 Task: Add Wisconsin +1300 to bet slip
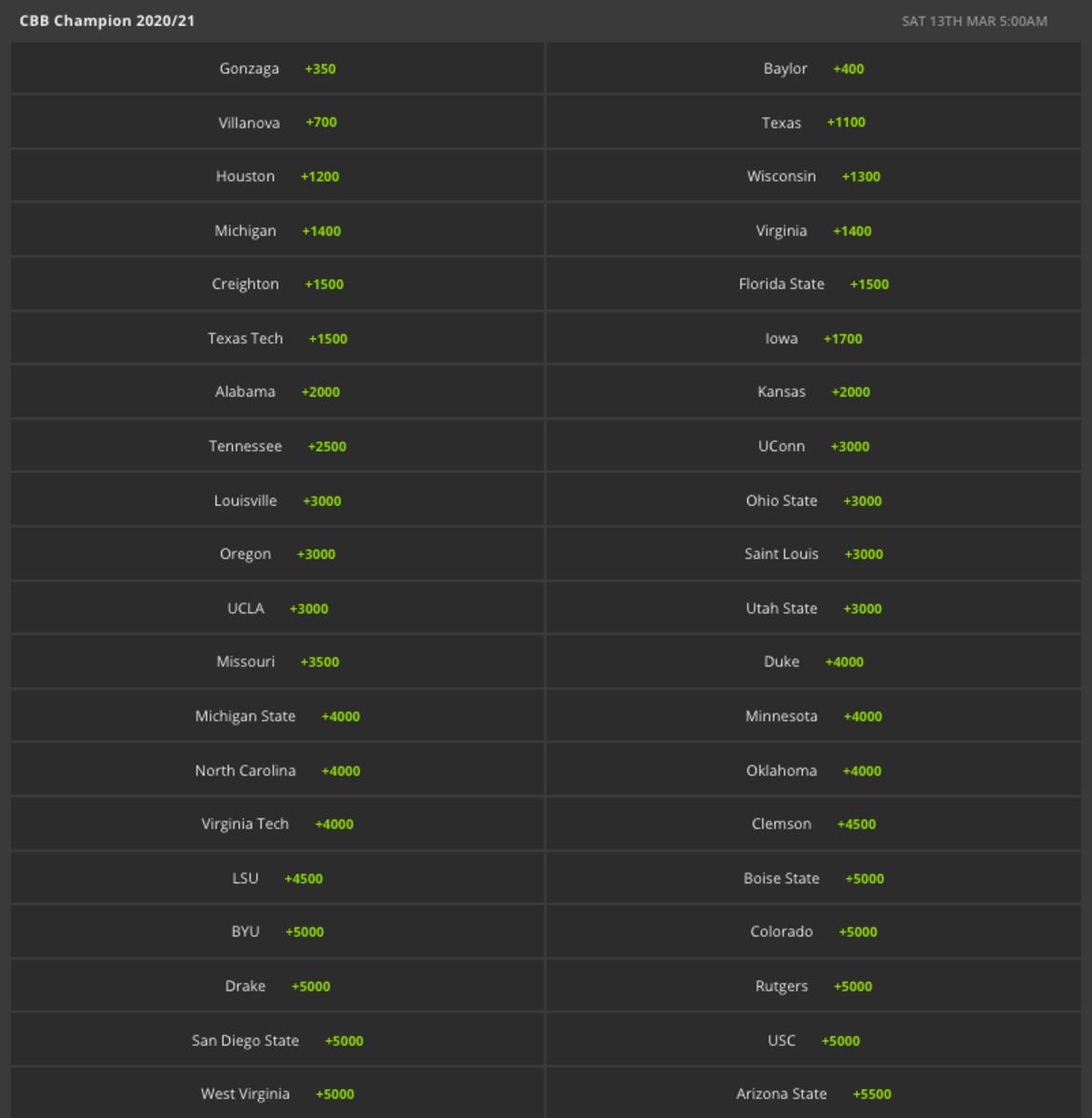click(x=813, y=177)
